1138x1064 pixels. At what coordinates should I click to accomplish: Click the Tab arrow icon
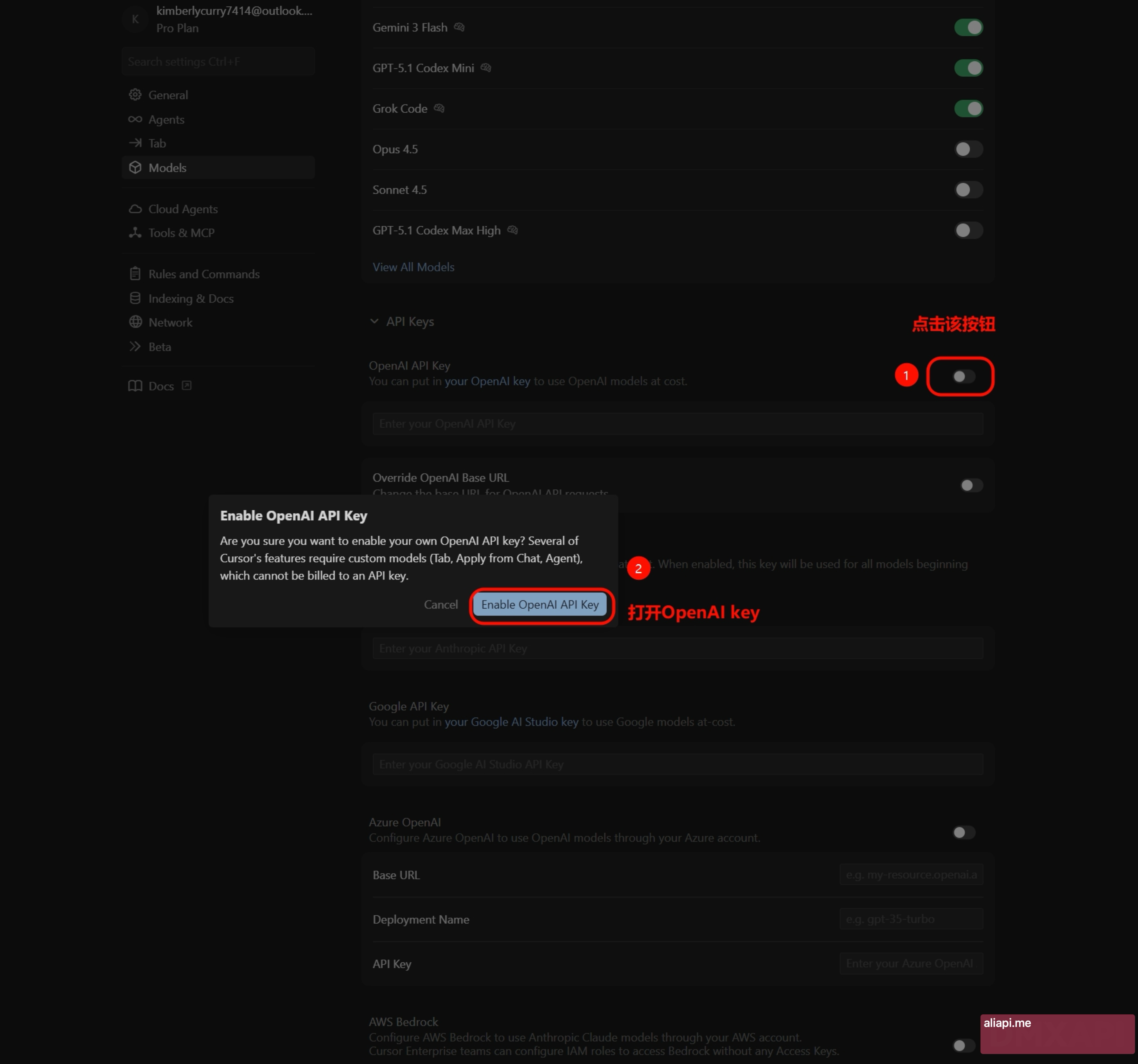click(x=135, y=143)
